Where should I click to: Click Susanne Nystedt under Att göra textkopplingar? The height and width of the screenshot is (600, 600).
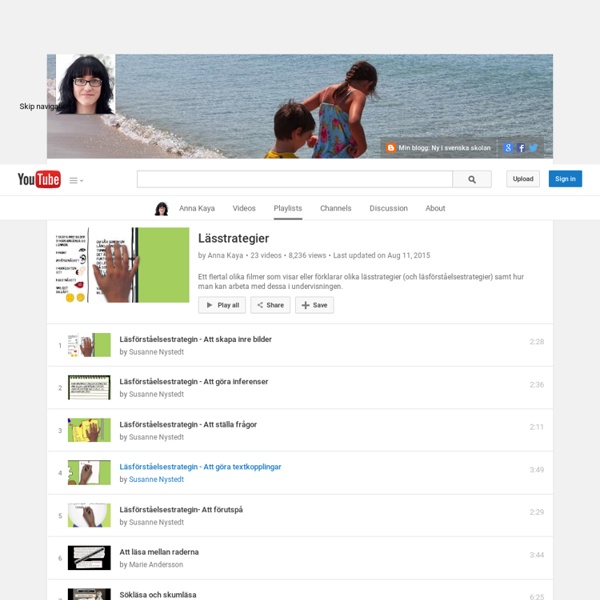point(156,479)
